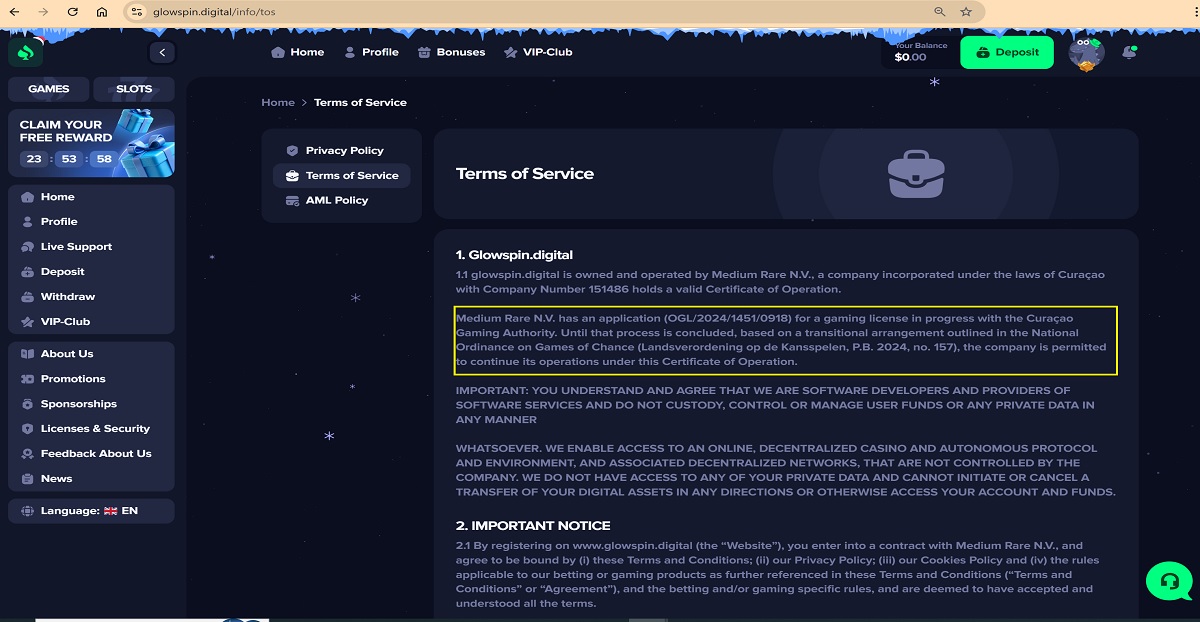Open VIP-Club in top navigation
The height and width of the screenshot is (622, 1200).
(538, 52)
